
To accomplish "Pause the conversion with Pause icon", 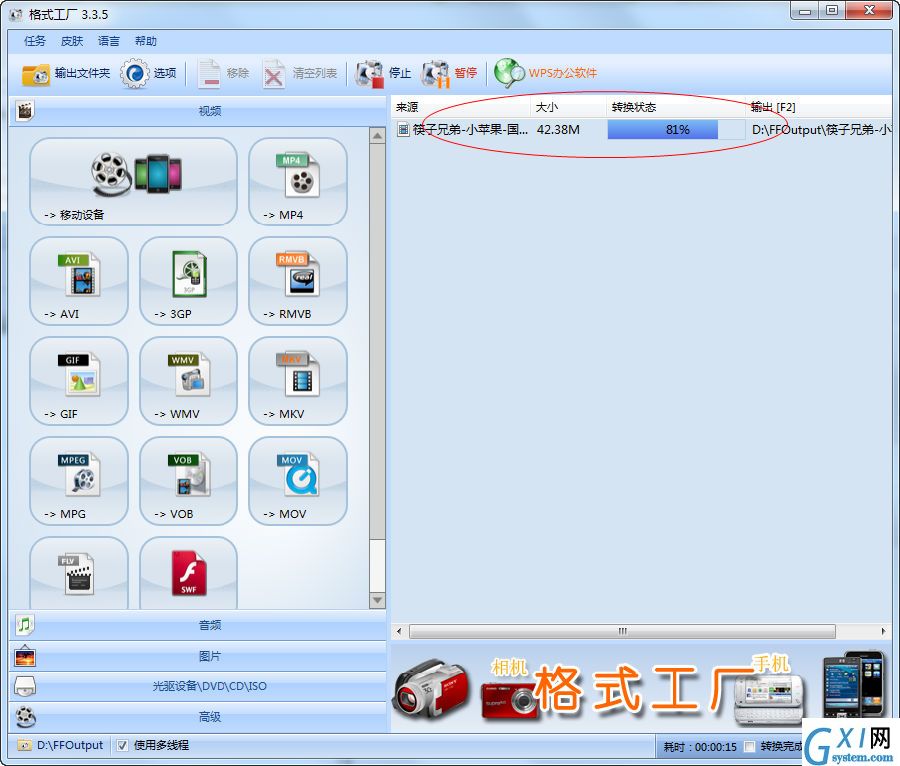I will click(x=436, y=74).
